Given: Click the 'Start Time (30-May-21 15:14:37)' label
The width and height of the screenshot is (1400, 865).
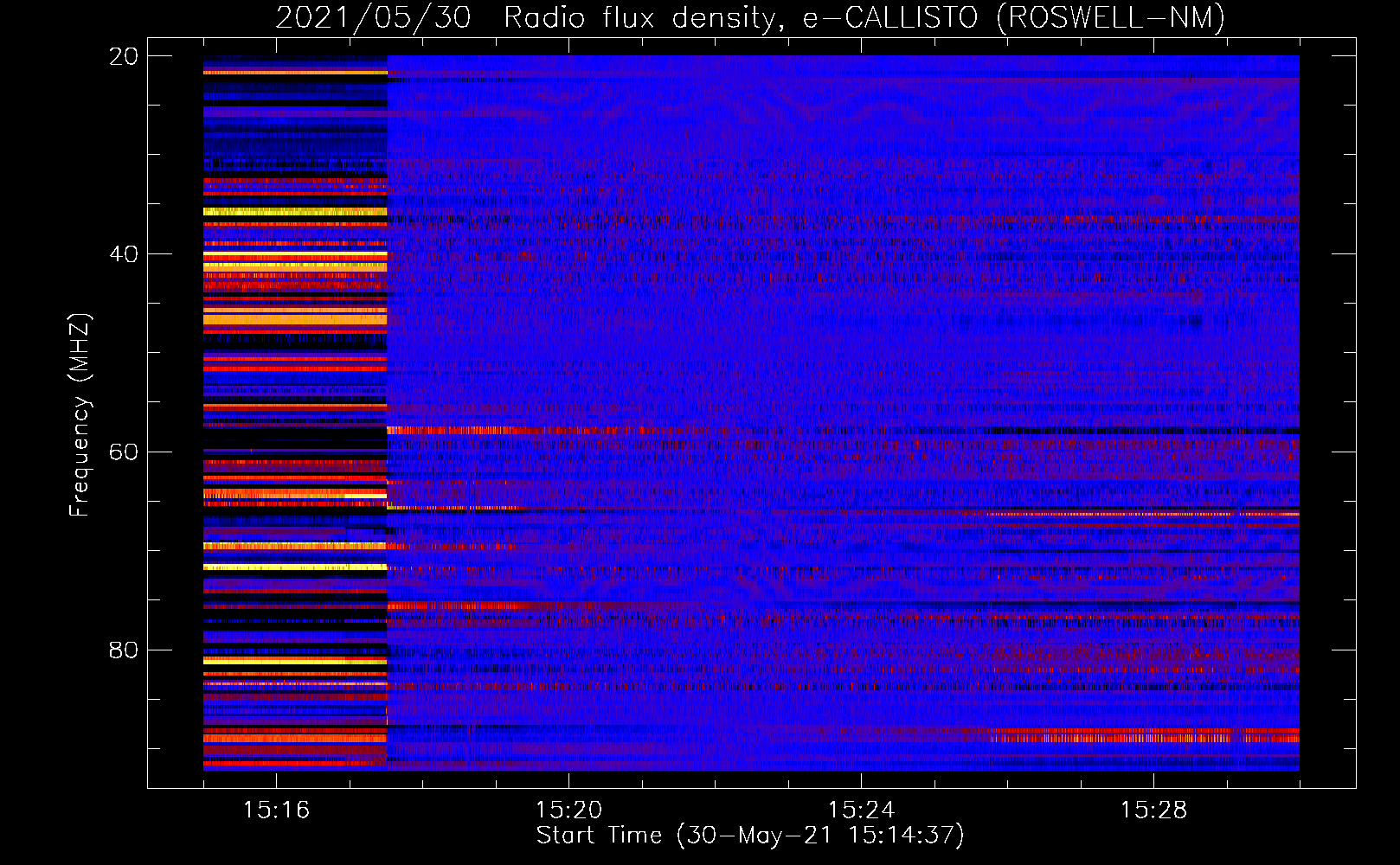Looking at the screenshot, I should pyautogui.click(x=750, y=836).
